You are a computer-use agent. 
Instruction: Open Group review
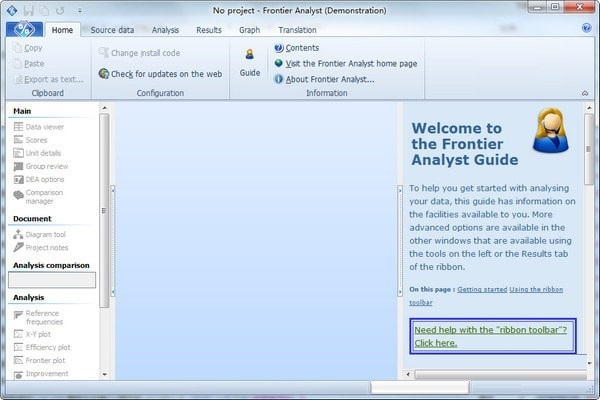click(41, 166)
